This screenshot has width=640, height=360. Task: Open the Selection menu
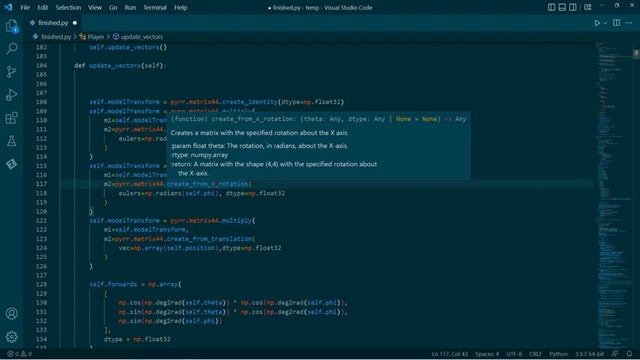point(68,7)
